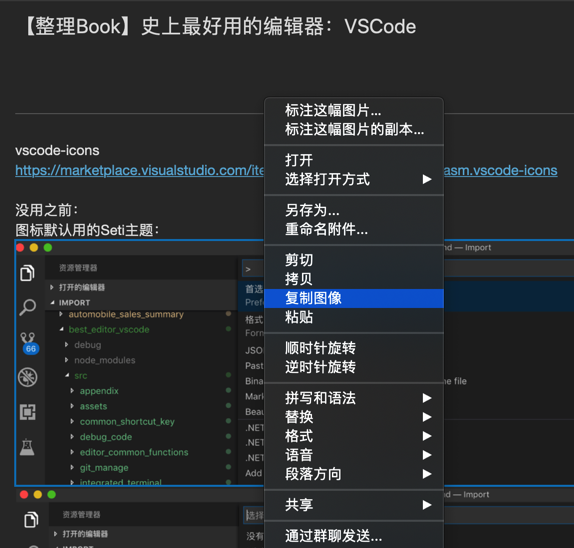
Task: Select 打开 in context menu
Action: [x=354, y=160]
